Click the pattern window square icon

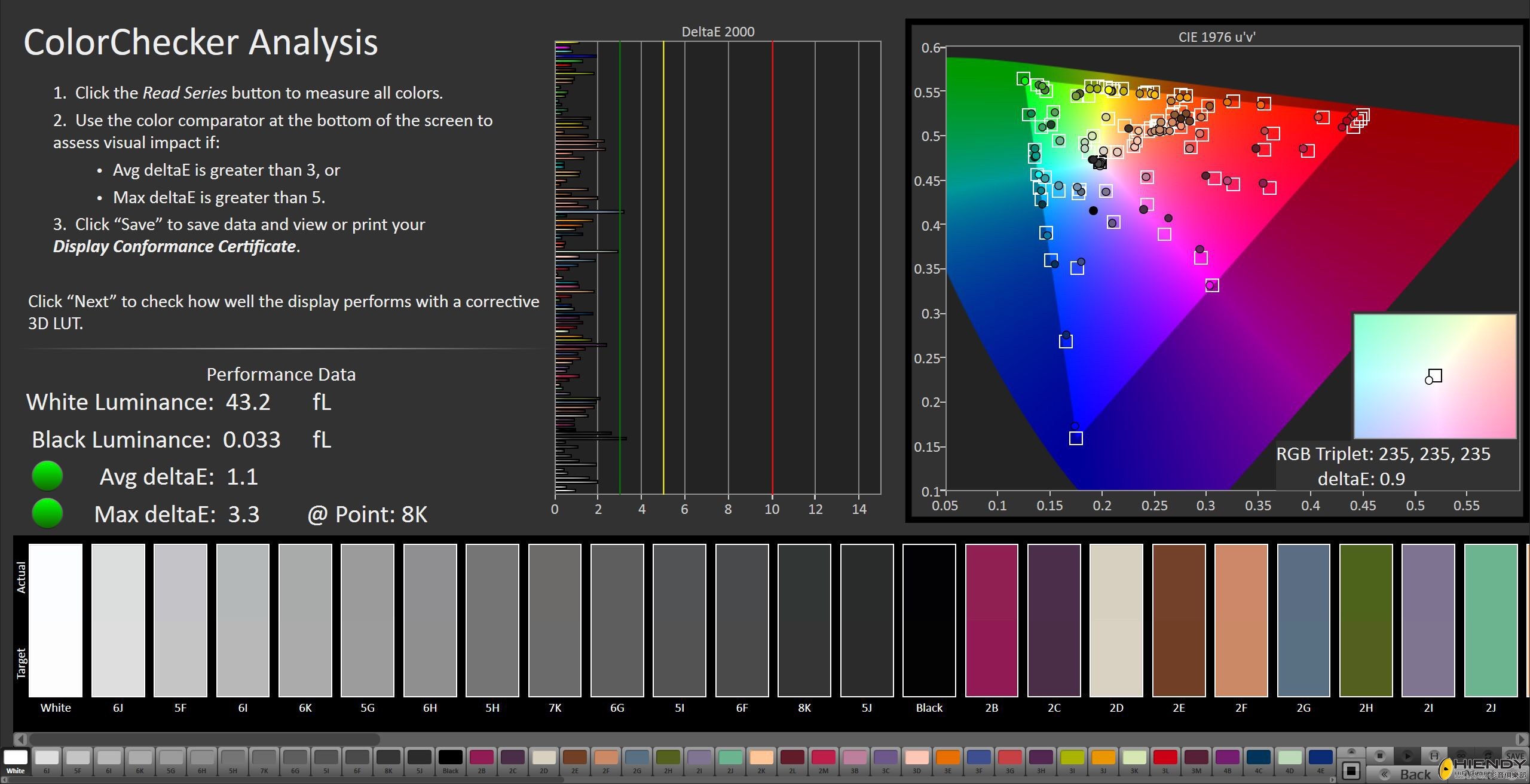tap(1351, 772)
